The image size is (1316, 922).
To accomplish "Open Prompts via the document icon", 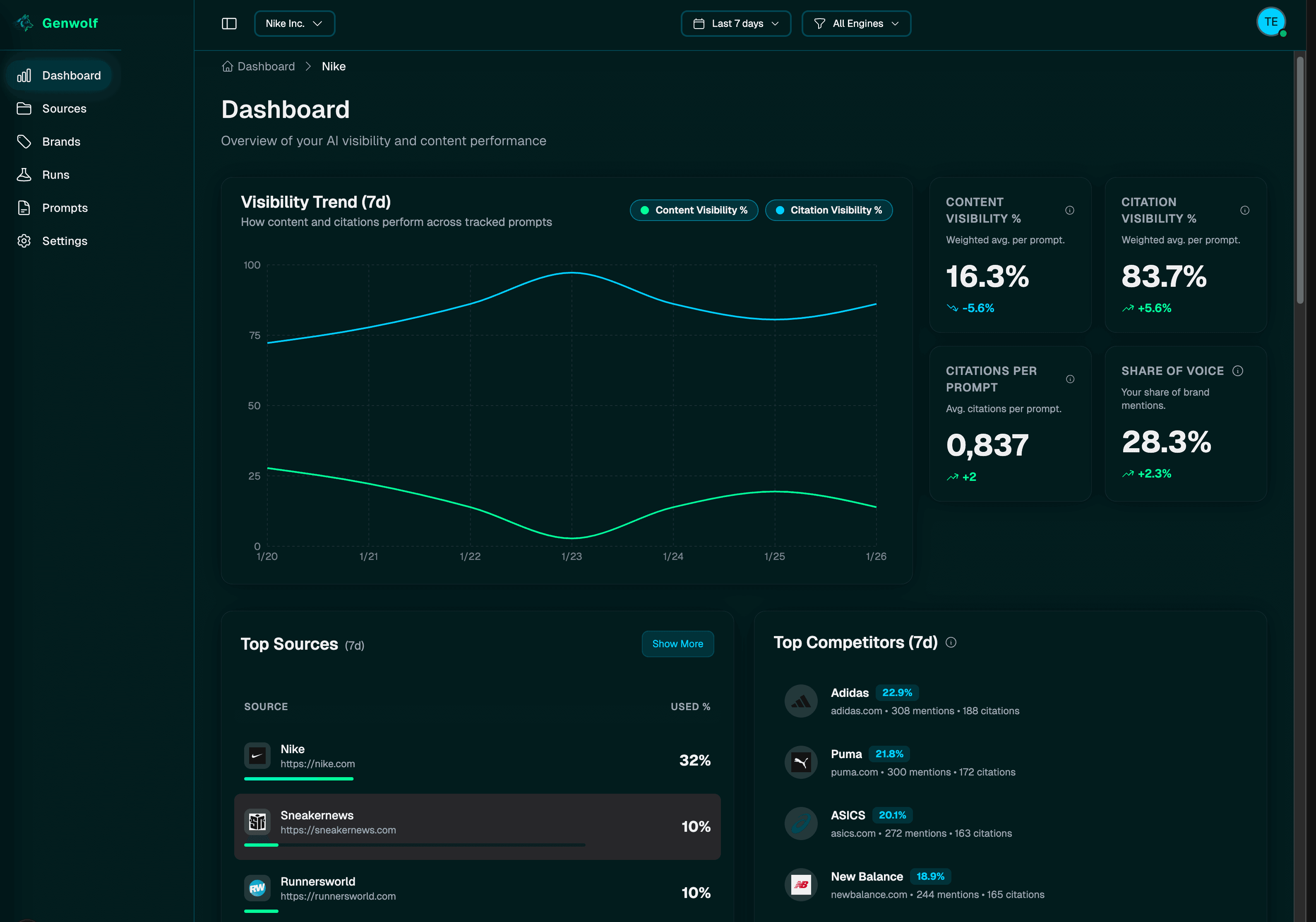I will pyautogui.click(x=24, y=207).
